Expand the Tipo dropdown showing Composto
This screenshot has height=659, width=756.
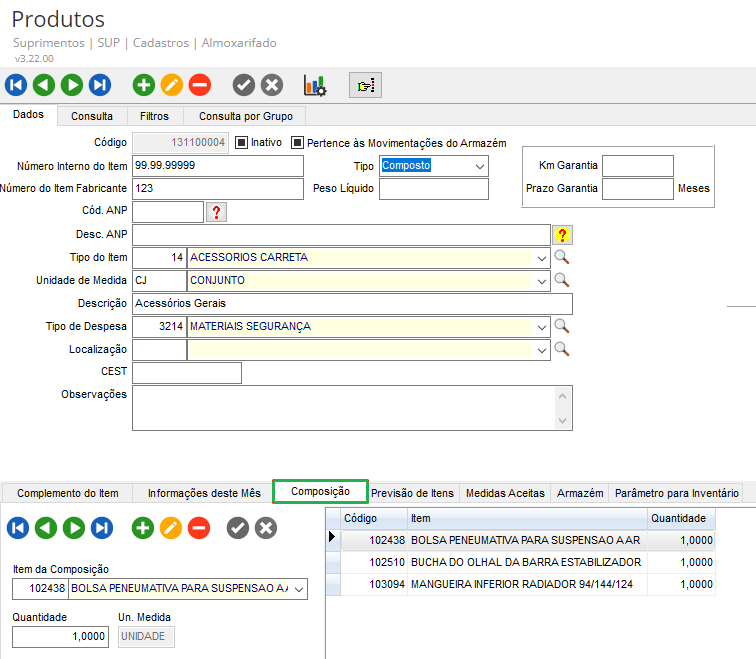coord(480,166)
